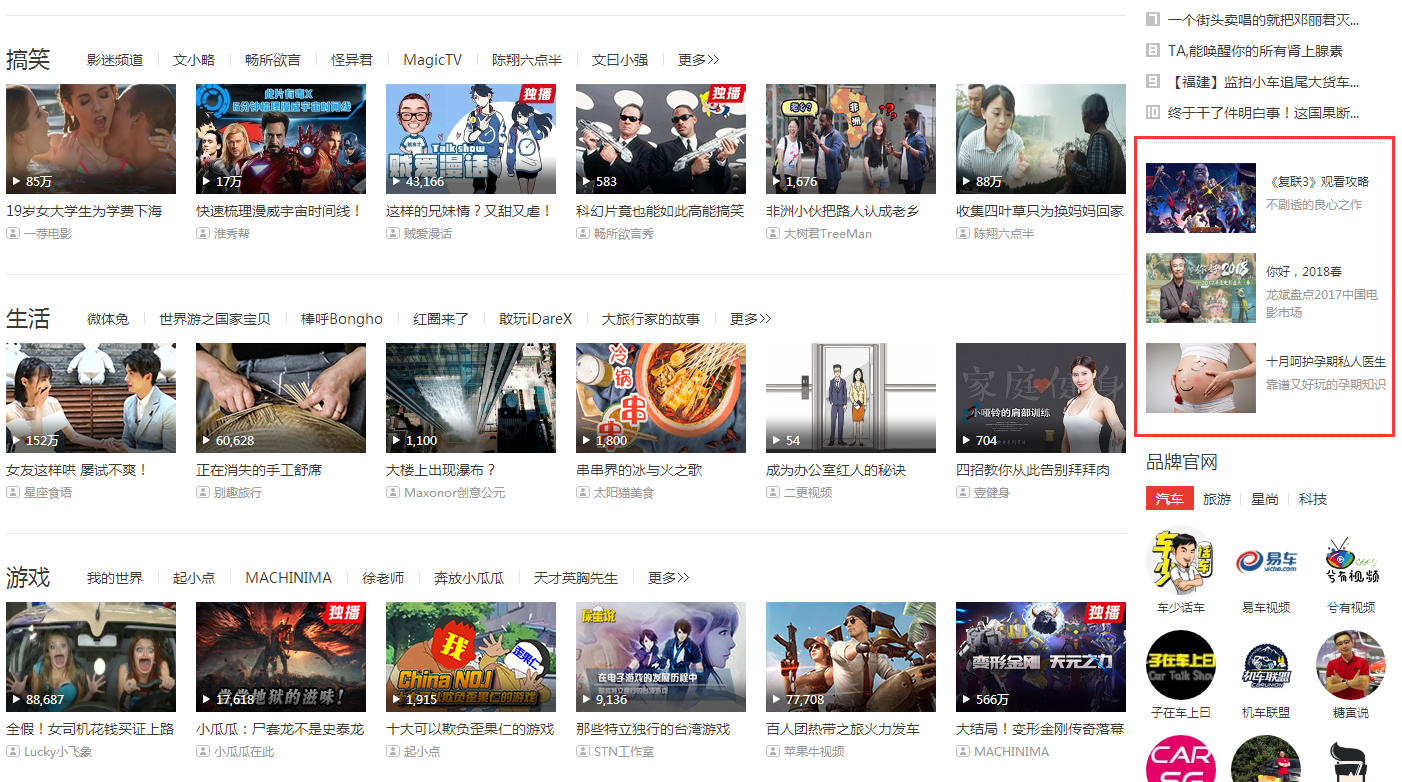
Task: Expand 更多 in the 游戏 section
Action: pos(668,578)
